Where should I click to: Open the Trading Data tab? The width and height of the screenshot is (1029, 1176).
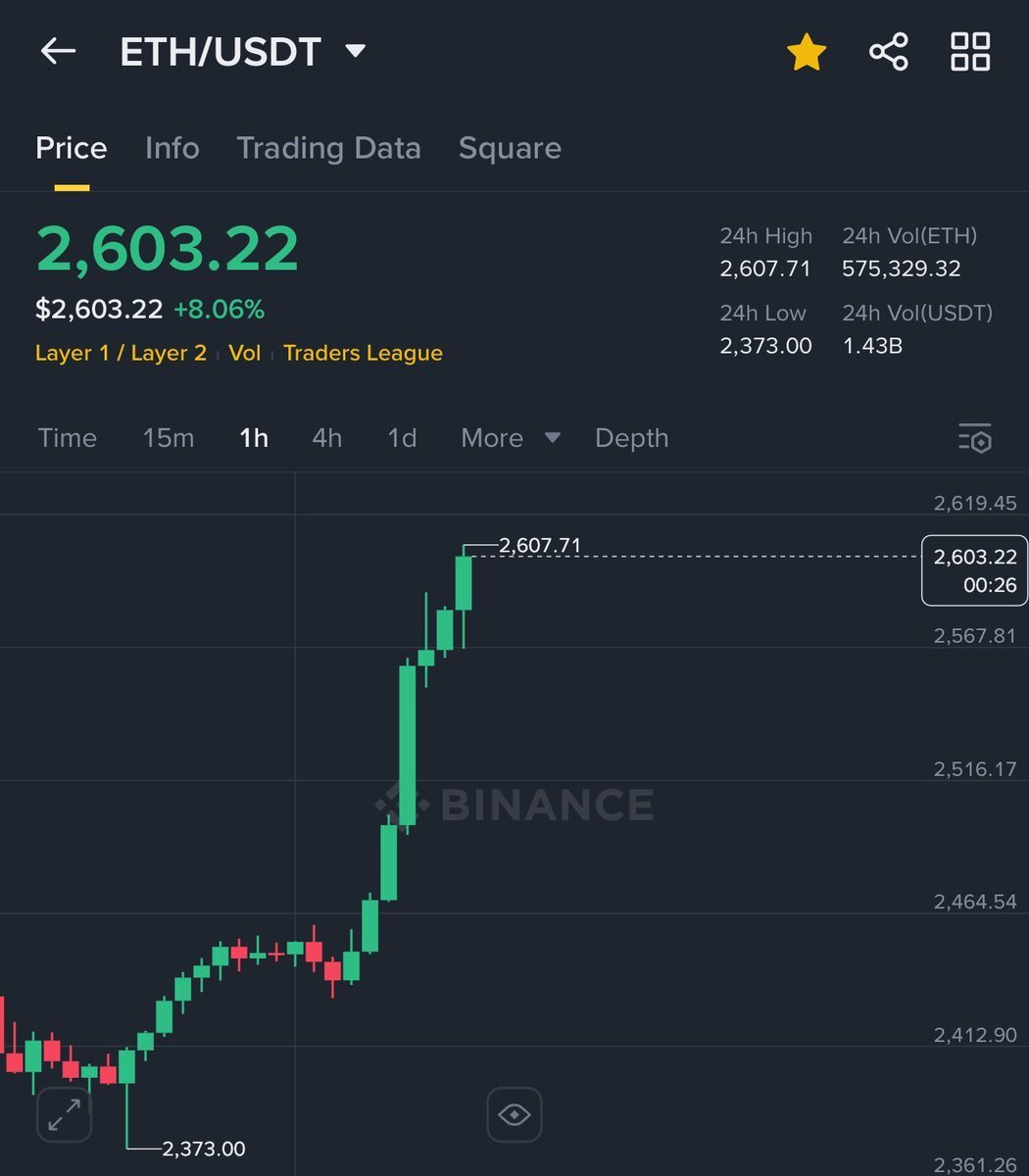(x=329, y=148)
